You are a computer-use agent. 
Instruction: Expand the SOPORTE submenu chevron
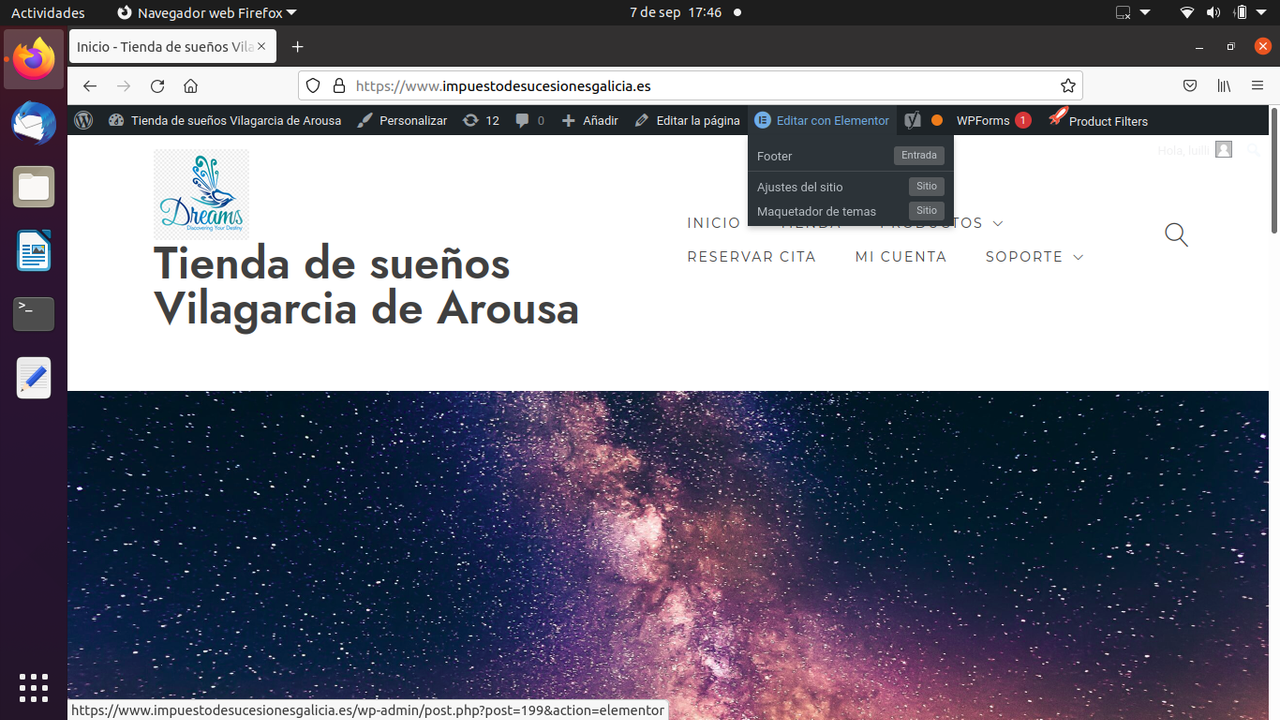coord(1078,257)
